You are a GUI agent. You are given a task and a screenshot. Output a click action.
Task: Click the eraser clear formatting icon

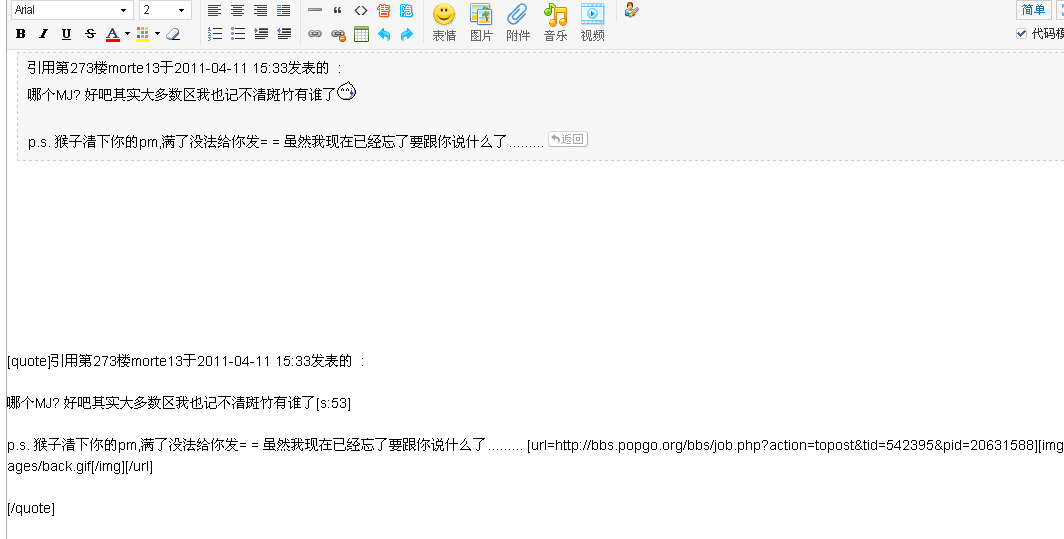[x=173, y=34]
